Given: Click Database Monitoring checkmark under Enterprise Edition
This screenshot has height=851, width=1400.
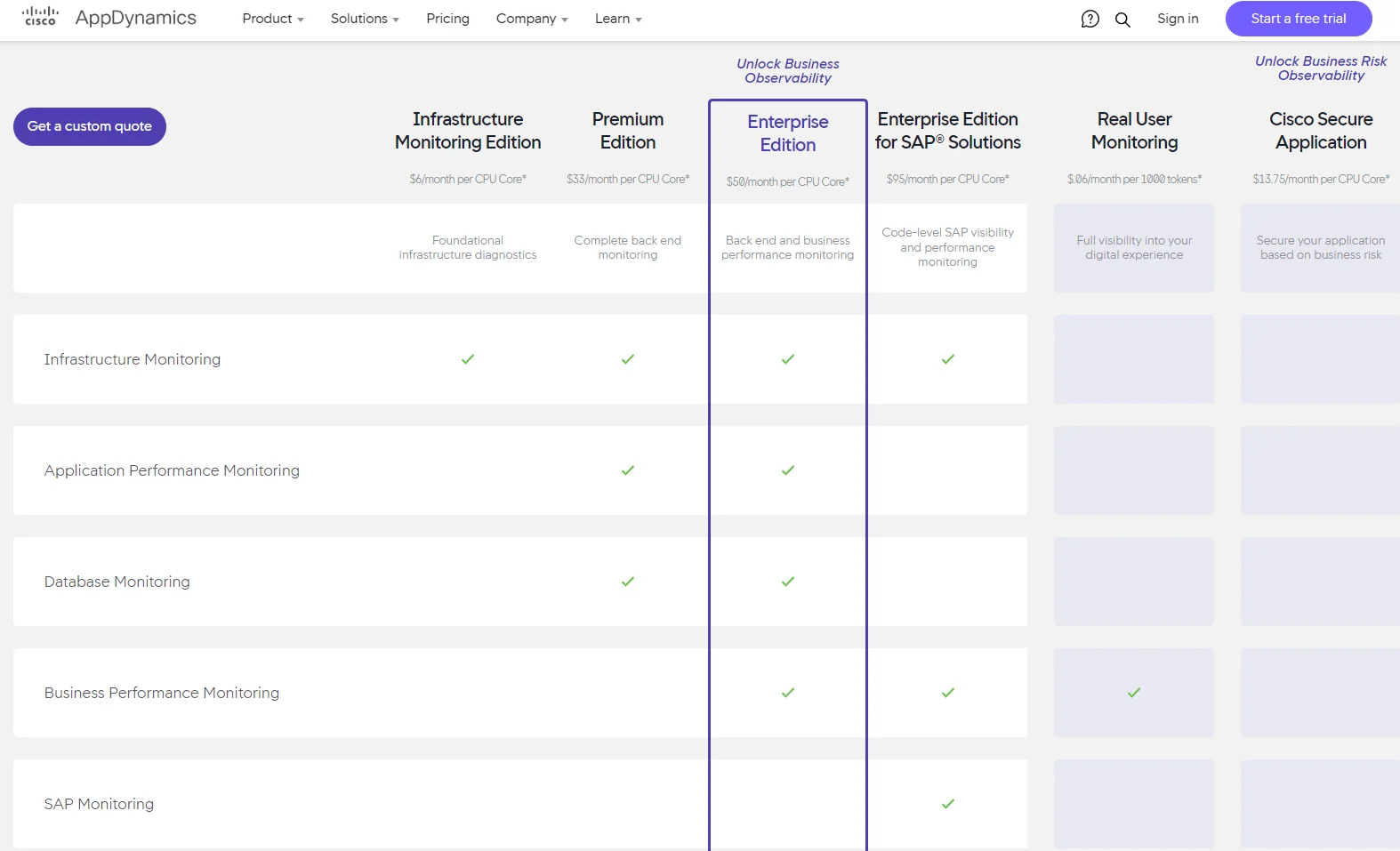Looking at the screenshot, I should [x=788, y=582].
